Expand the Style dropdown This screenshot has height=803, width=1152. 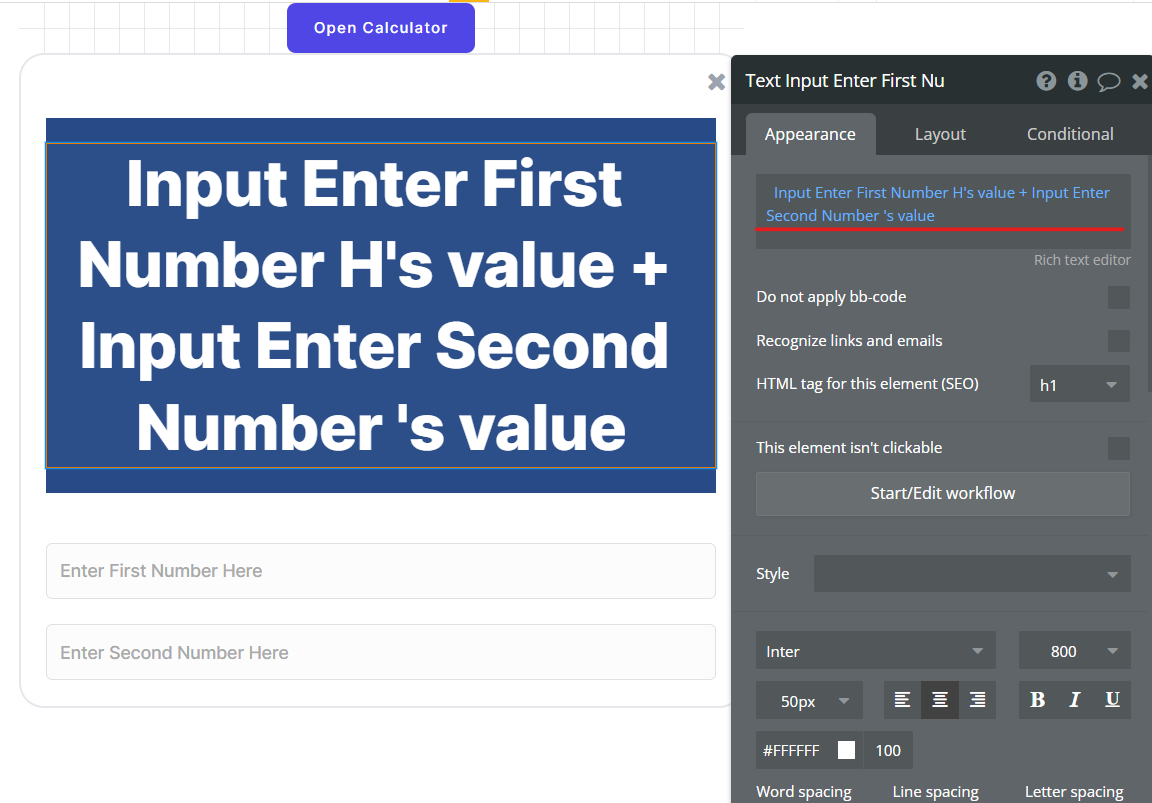click(971, 574)
